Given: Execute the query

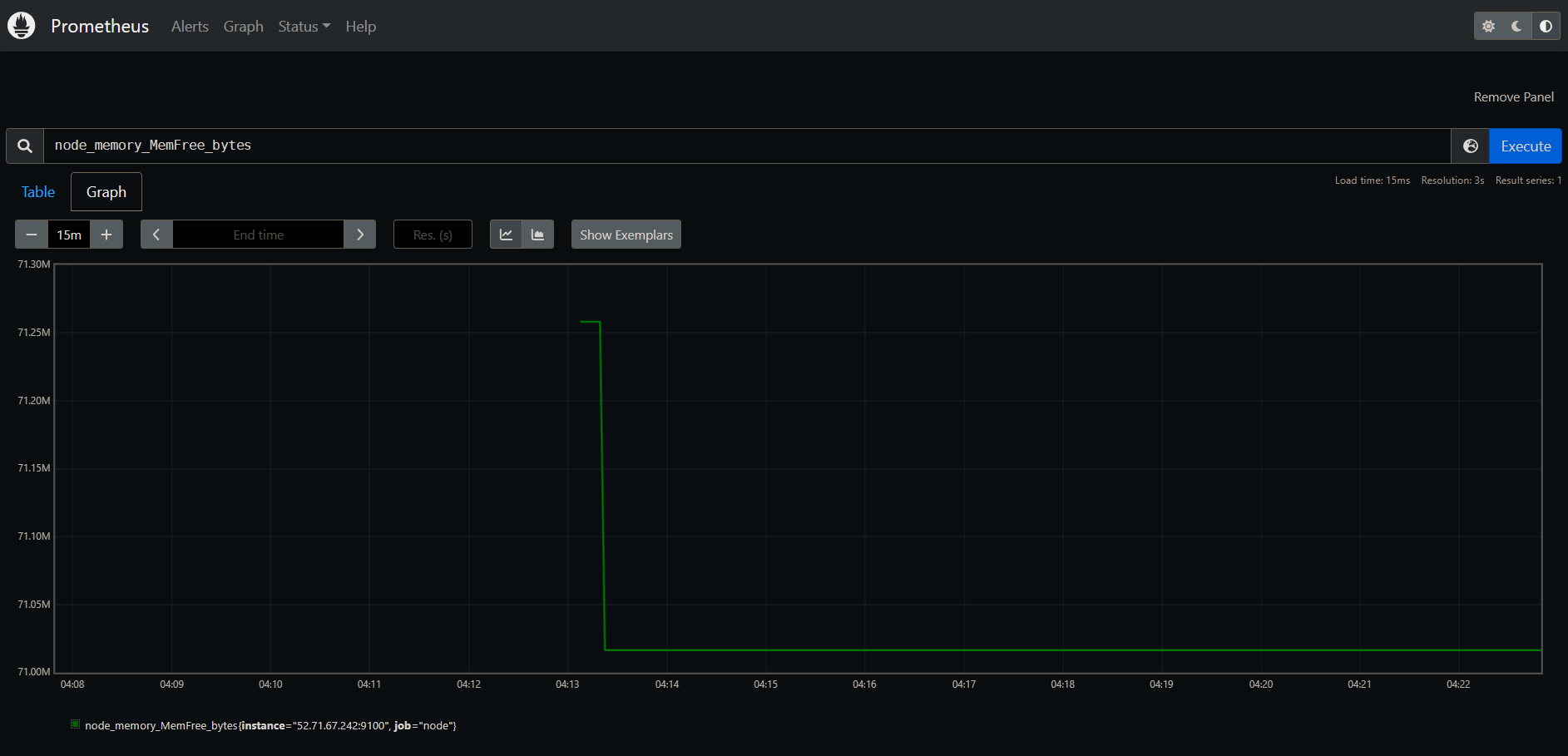Looking at the screenshot, I should [1526, 146].
